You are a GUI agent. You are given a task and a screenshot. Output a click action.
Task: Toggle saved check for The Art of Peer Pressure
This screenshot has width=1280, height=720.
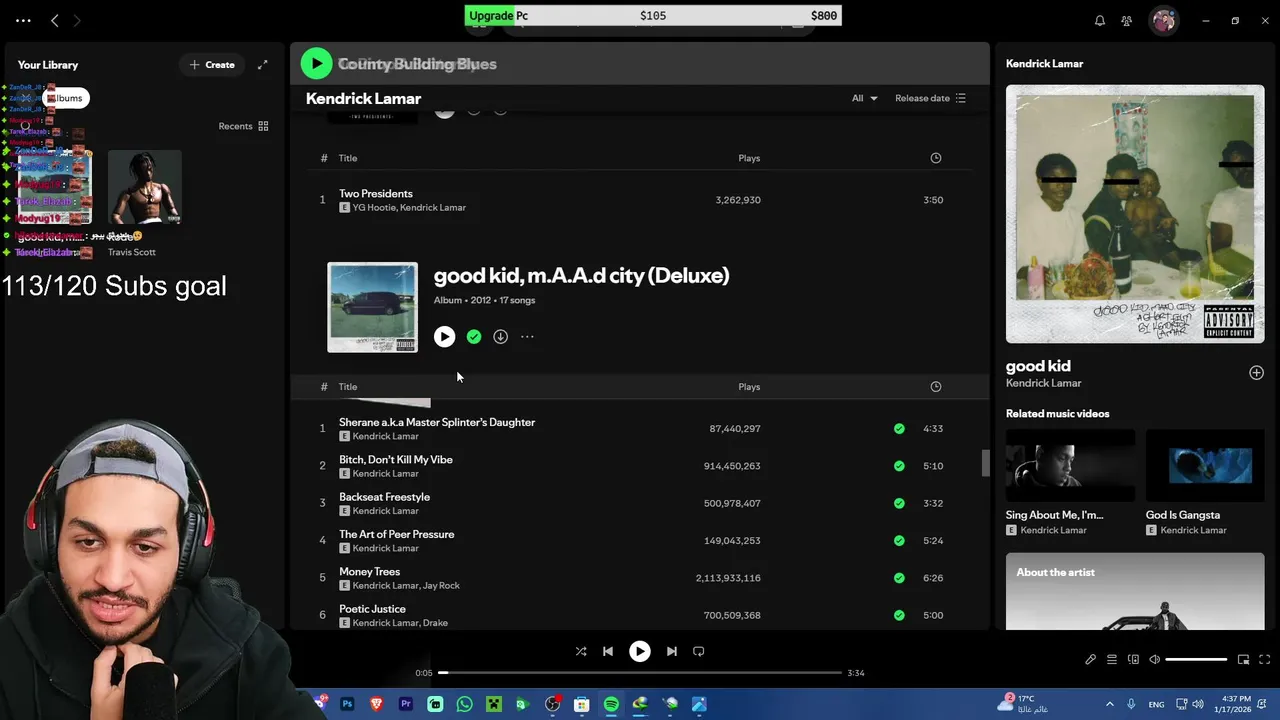(899, 541)
